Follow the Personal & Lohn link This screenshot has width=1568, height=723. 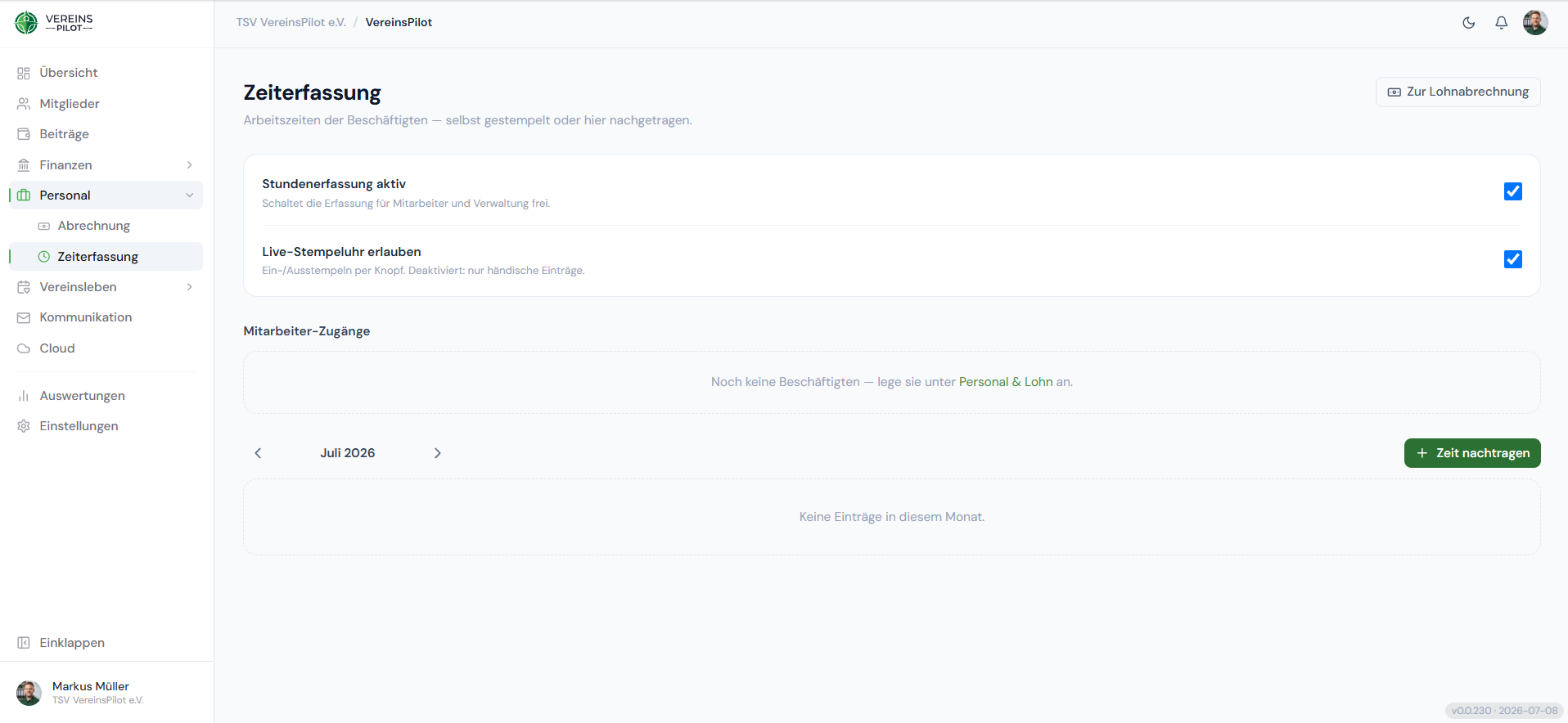click(x=1006, y=382)
